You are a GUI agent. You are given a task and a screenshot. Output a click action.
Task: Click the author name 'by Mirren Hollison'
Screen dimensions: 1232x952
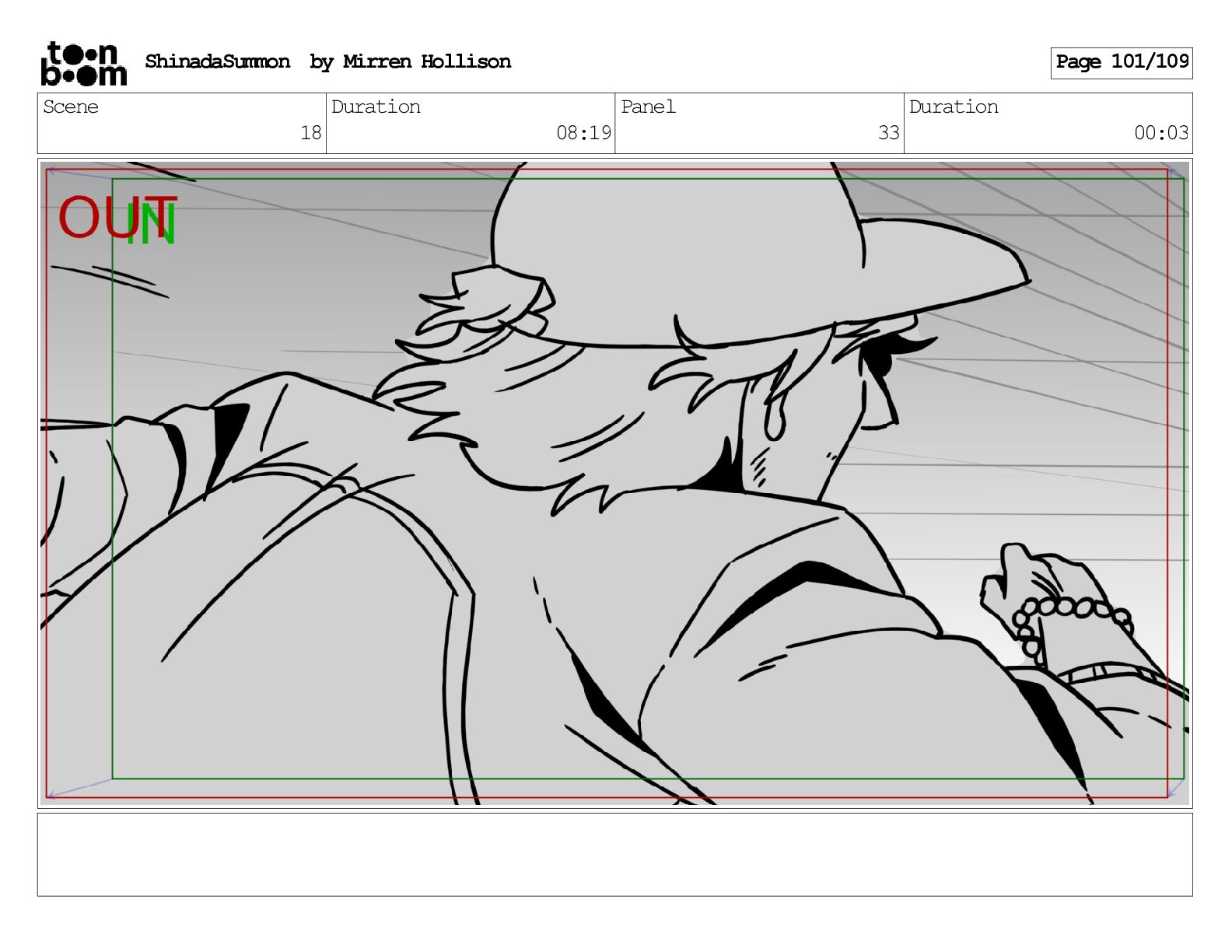pyautogui.click(x=410, y=62)
